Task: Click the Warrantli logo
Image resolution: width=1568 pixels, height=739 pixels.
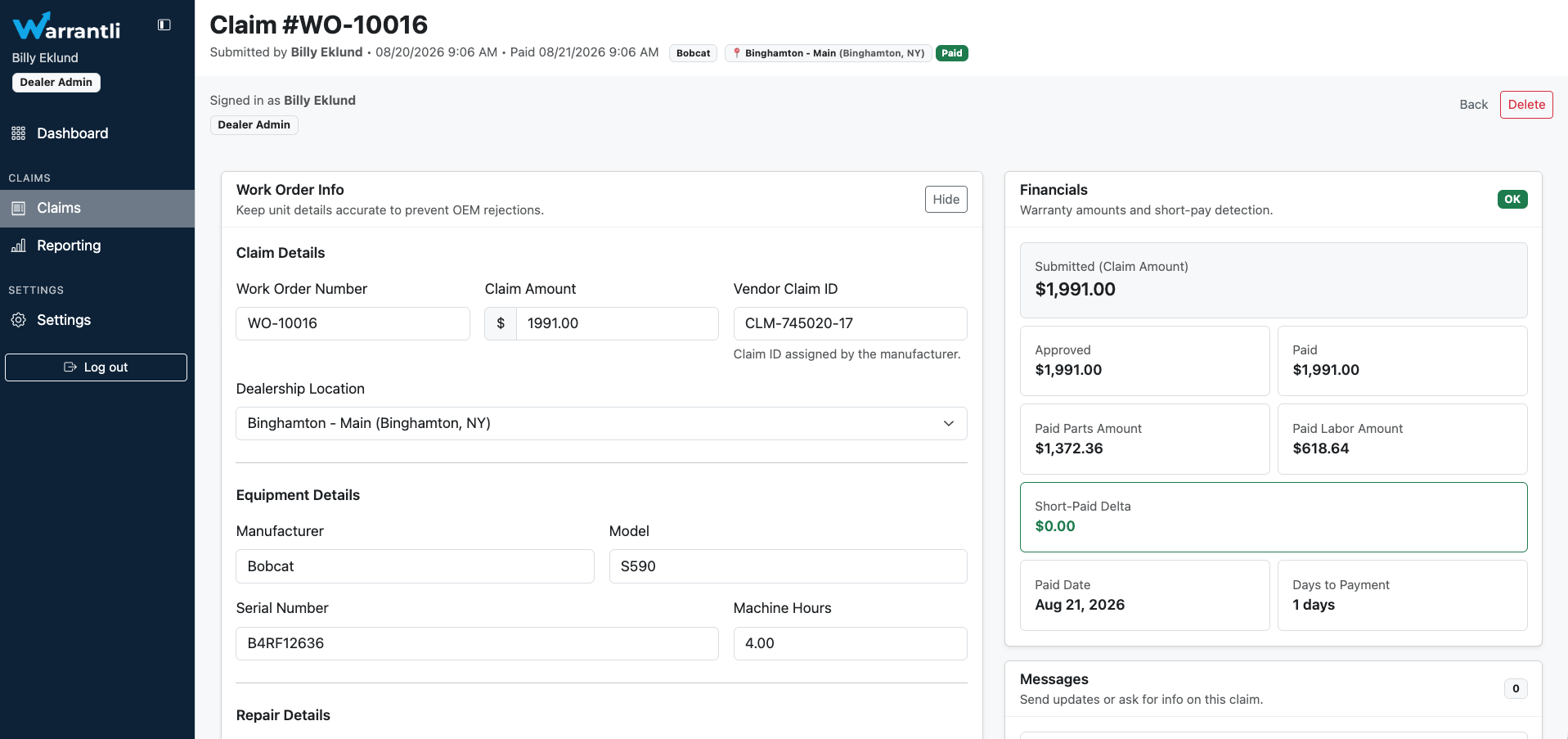Action: click(67, 27)
